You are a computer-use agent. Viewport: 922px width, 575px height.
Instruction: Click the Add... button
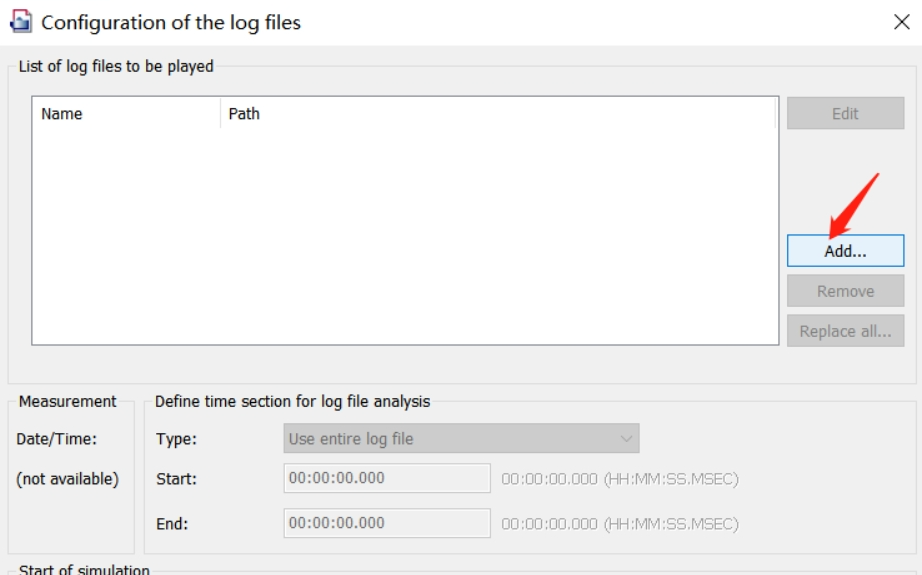pos(845,251)
